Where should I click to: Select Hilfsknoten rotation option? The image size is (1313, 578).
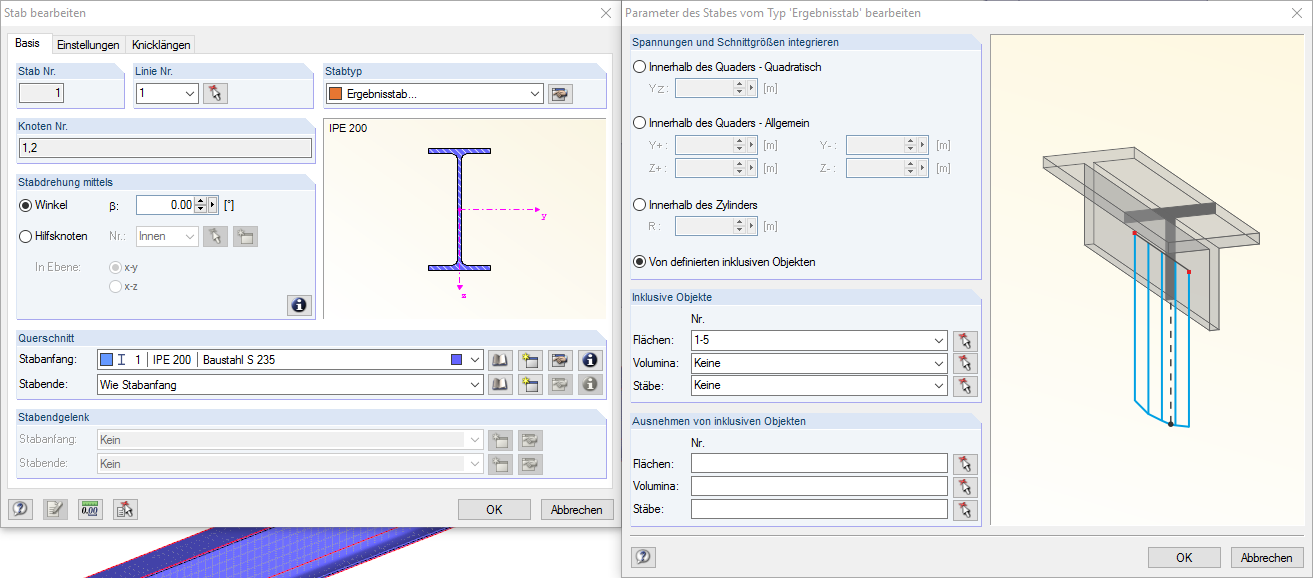(x=26, y=237)
